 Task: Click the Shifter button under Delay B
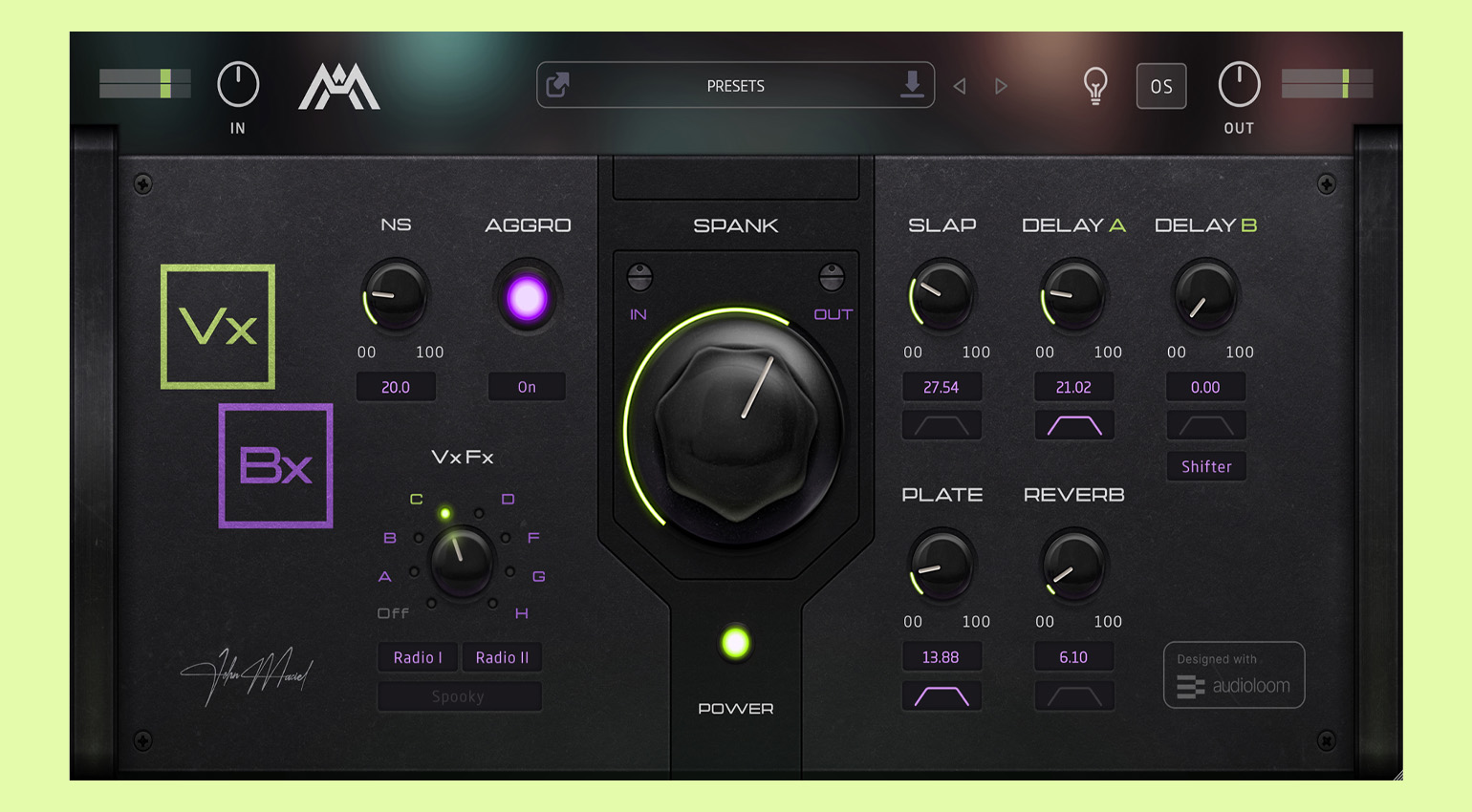point(1206,466)
